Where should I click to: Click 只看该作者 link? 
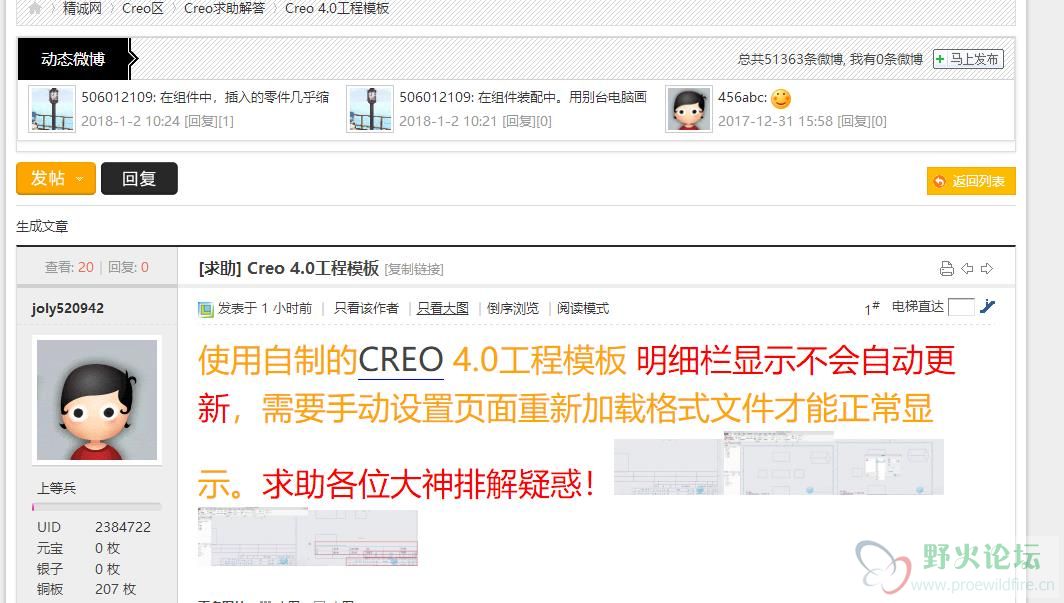coord(366,309)
